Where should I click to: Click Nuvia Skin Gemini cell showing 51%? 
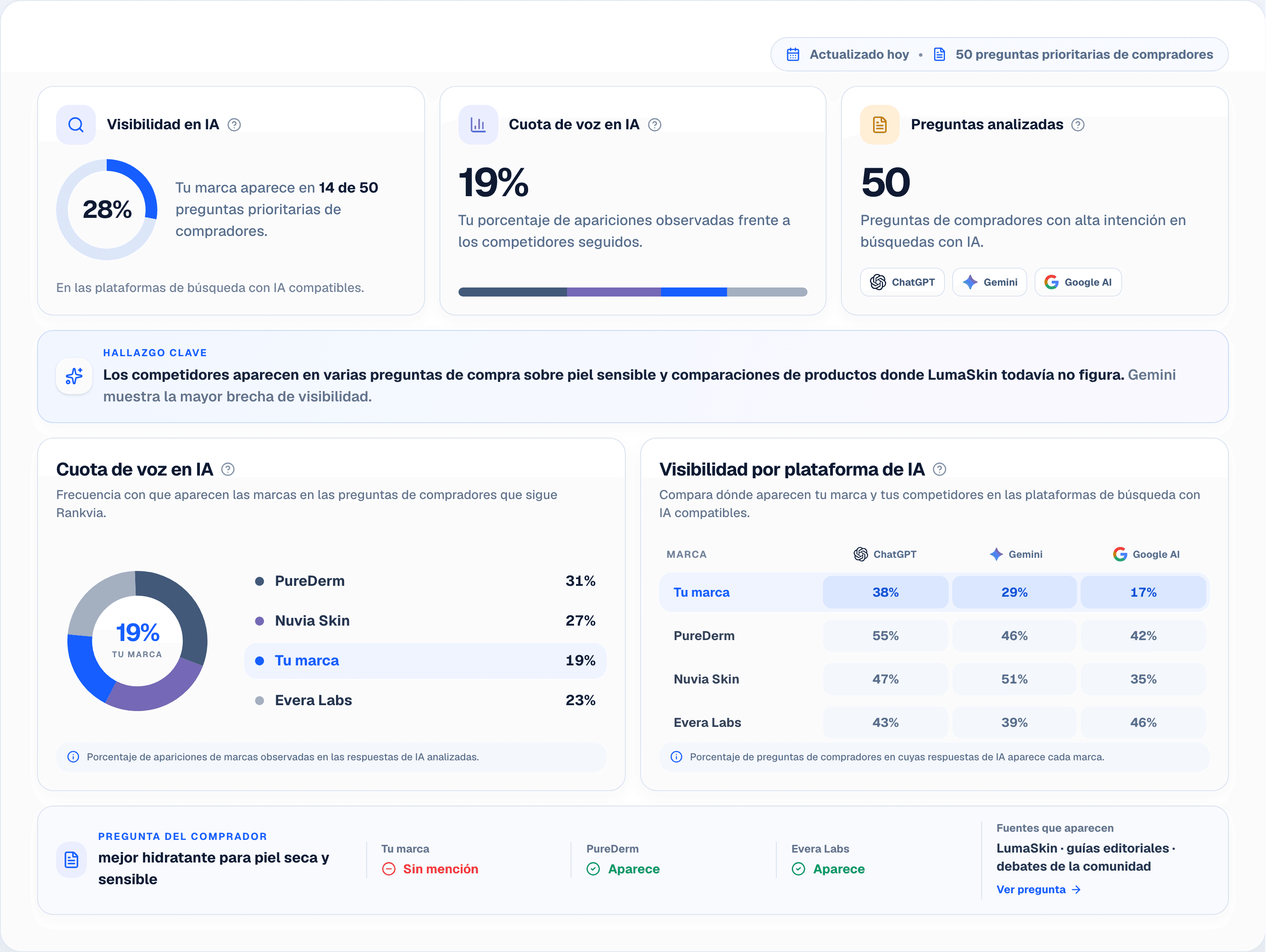tap(1014, 679)
